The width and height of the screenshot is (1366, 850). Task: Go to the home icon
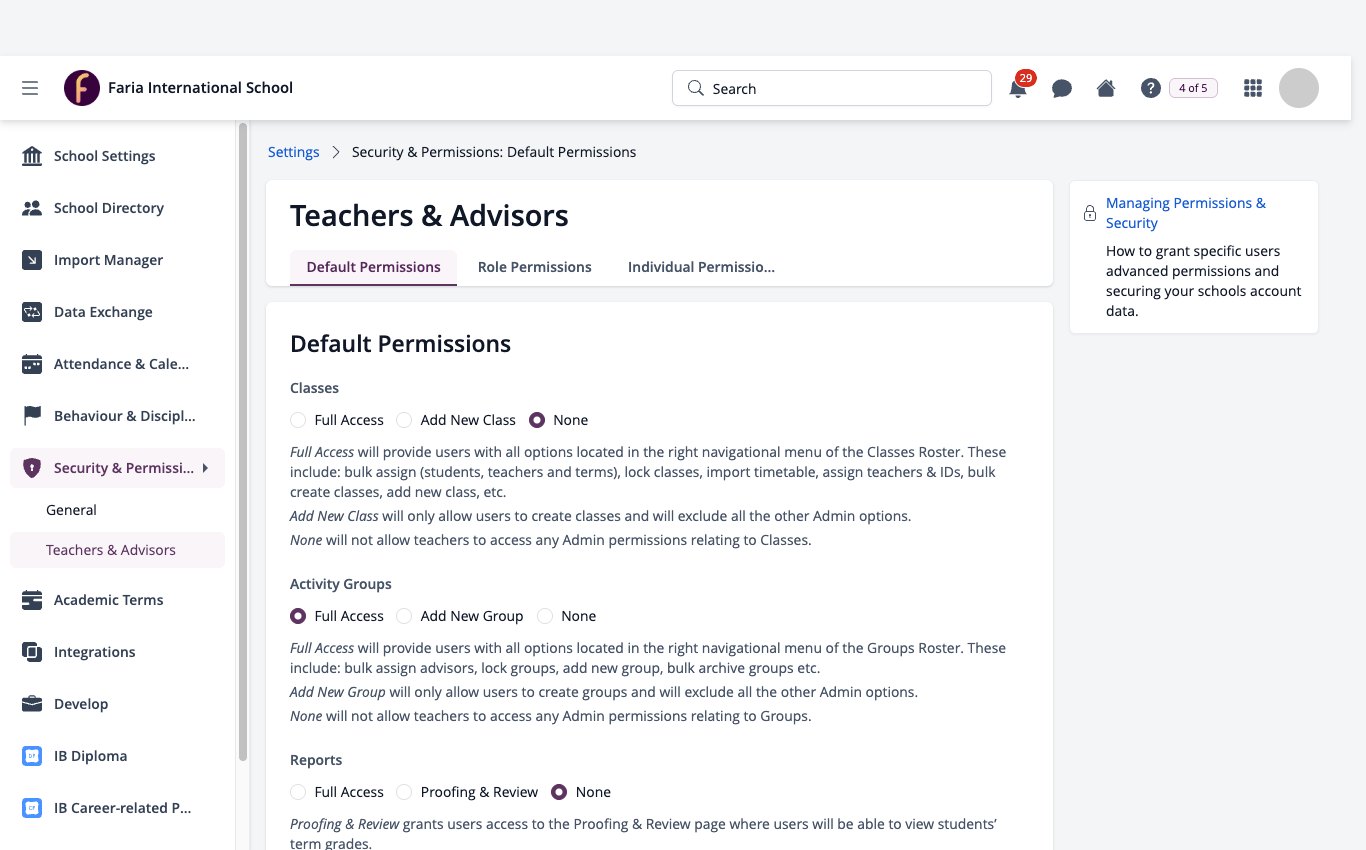(1106, 88)
